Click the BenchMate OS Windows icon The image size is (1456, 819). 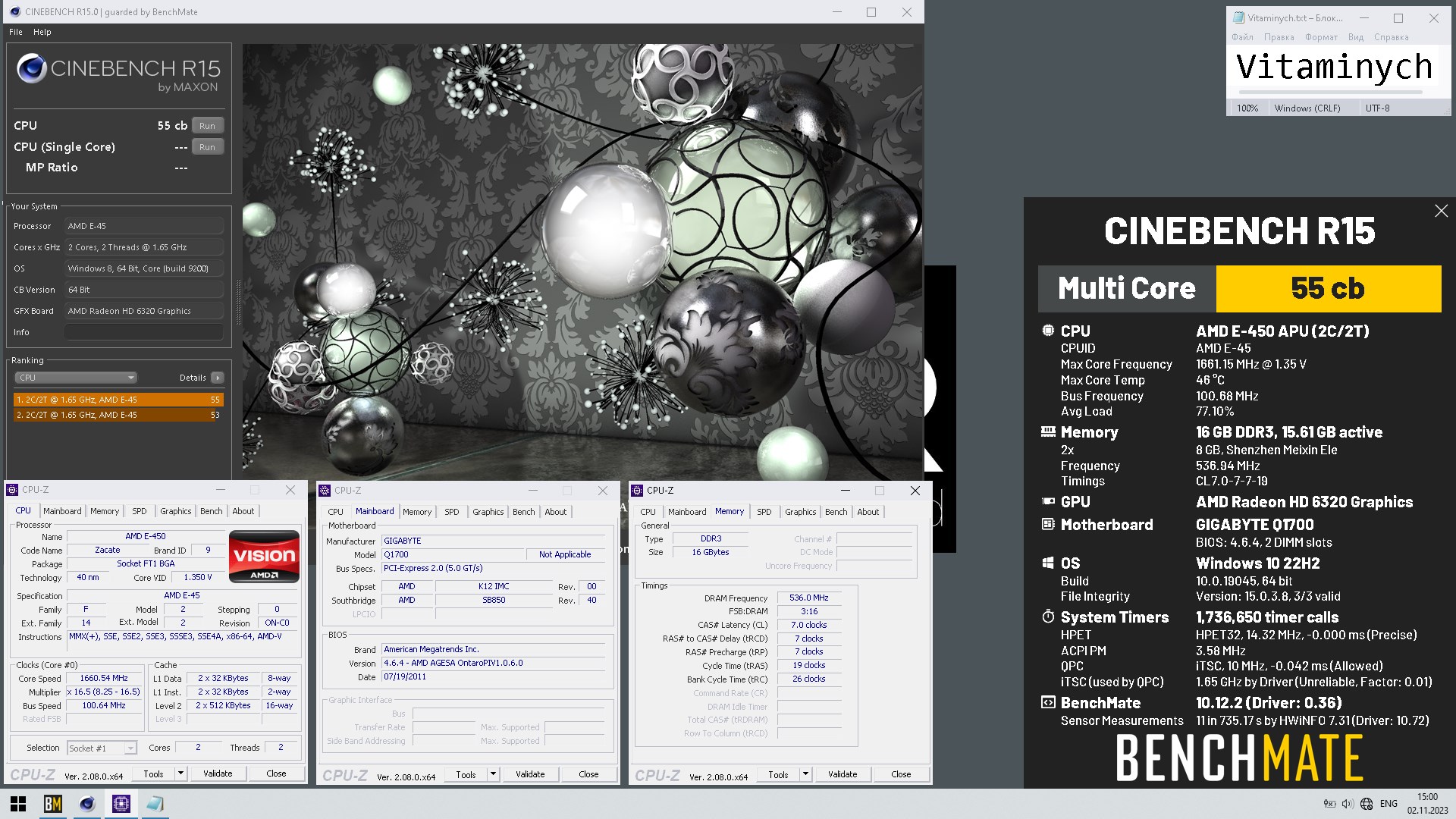tap(1048, 563)
